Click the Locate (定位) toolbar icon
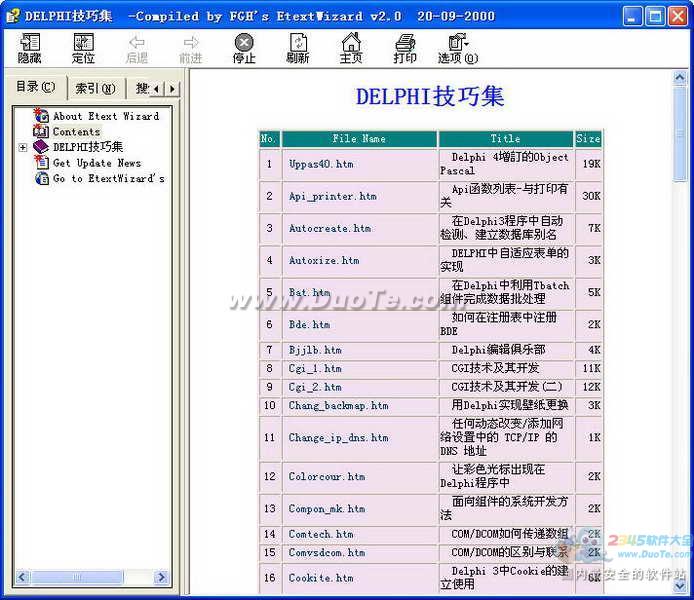 click(x=83, y=48)
